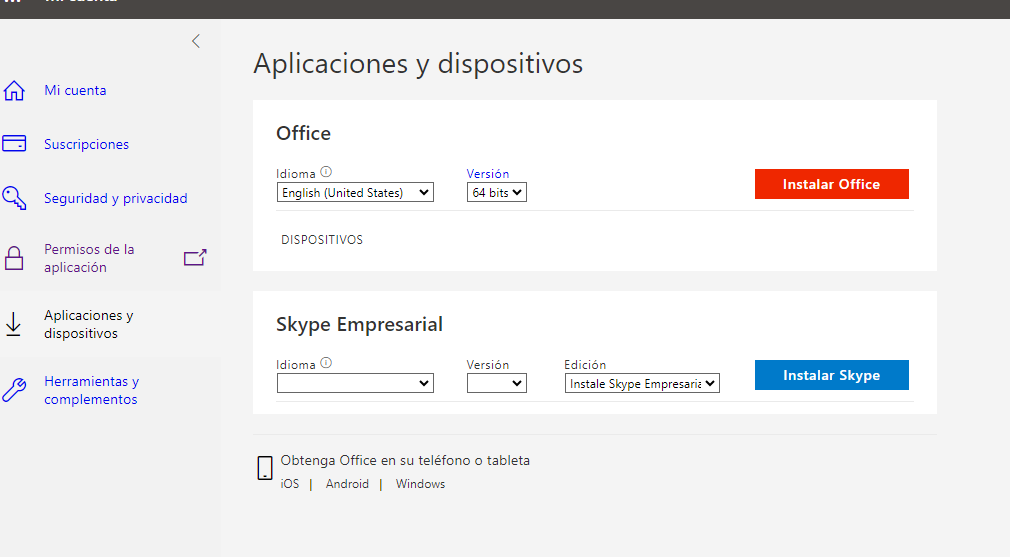This screenshot has height=557, width=1010.
Task: Click the wrench icon for Herramientas y complementos
Action: click(x=14, y=390)
